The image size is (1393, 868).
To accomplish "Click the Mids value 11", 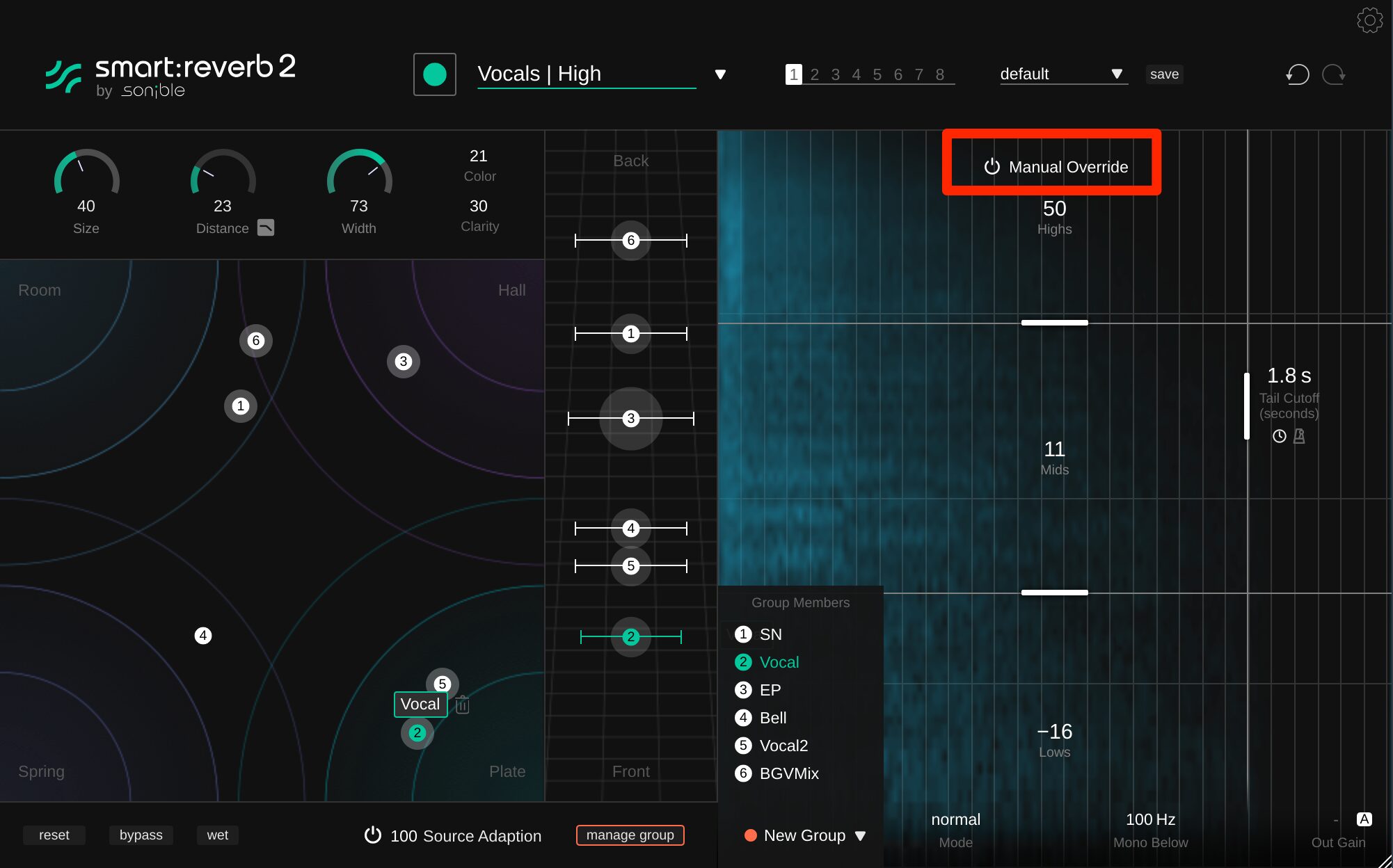I will tap(1055, 449).
